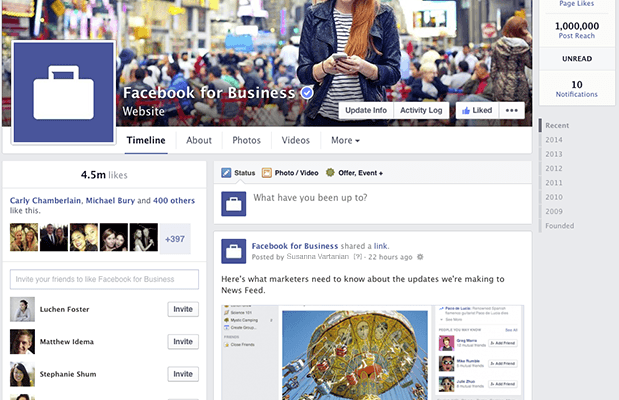Click the briefcase profile picture of the page
The image size is (619, 400).
click(64, 92)
